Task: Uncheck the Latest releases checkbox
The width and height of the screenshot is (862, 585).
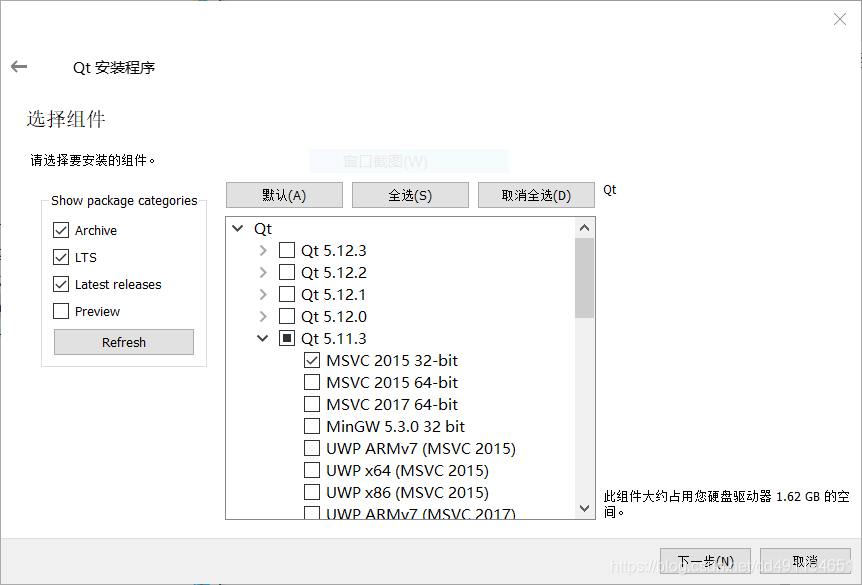Action: (x=61, y=284)
